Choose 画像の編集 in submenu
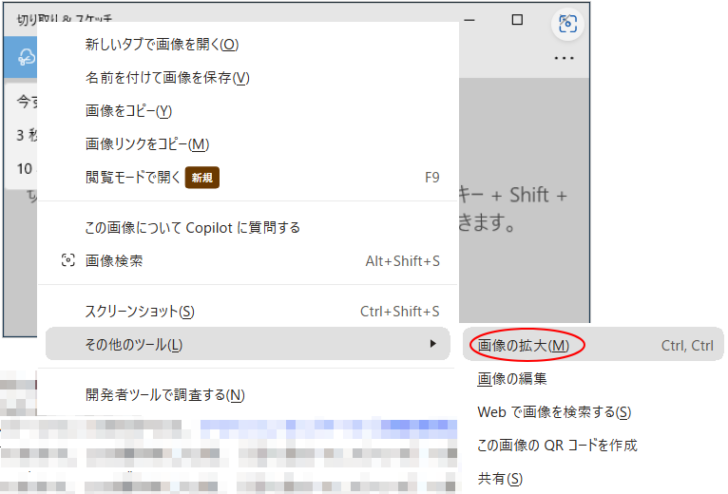The height and width of the screenshot is (494, 728). (593, 379)
